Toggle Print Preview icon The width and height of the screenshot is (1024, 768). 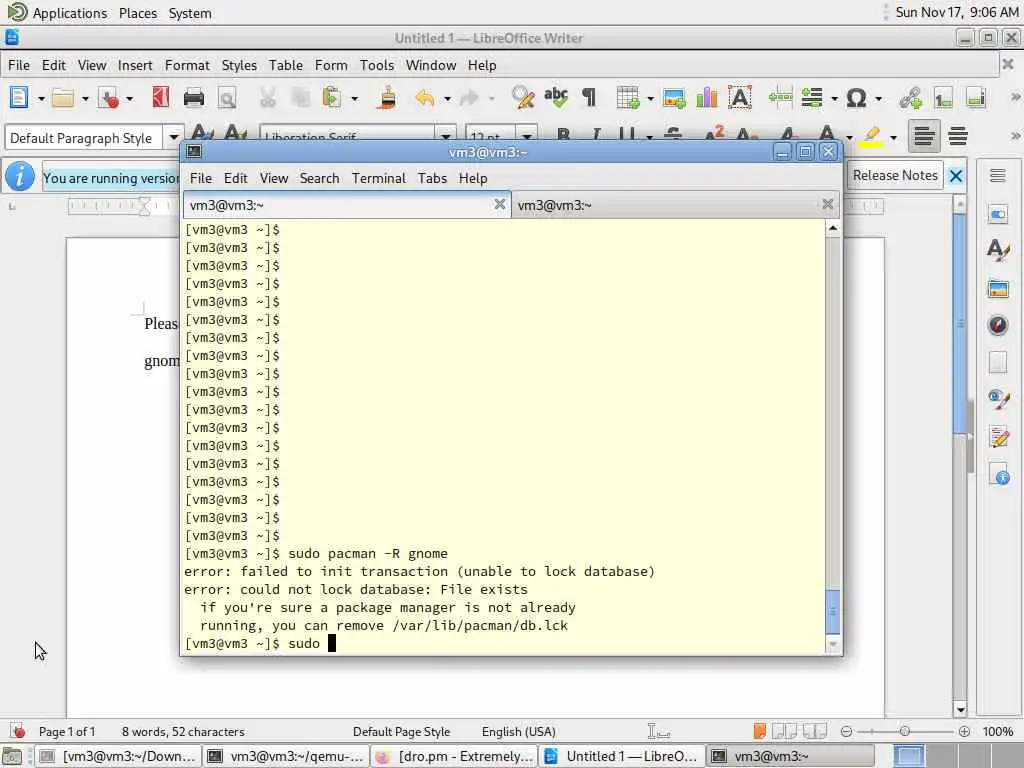pos(227,98)
